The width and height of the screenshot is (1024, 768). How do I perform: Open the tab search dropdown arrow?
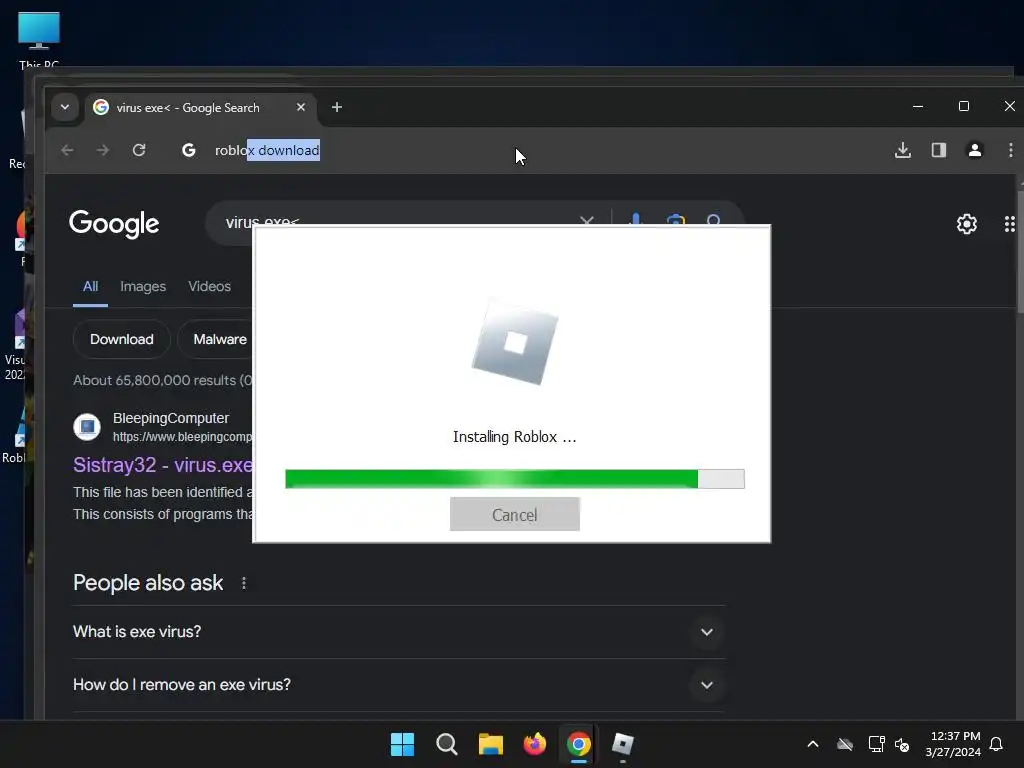point(65,107)
